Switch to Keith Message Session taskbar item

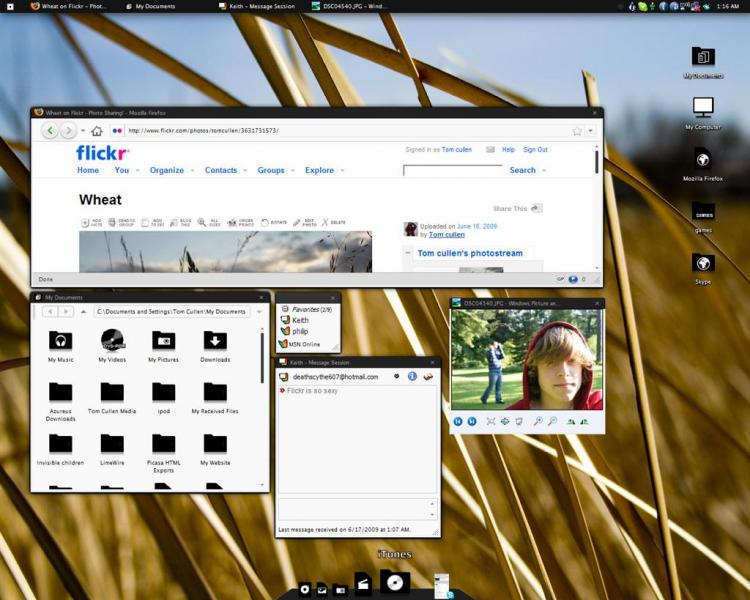(x=257, y=6)
